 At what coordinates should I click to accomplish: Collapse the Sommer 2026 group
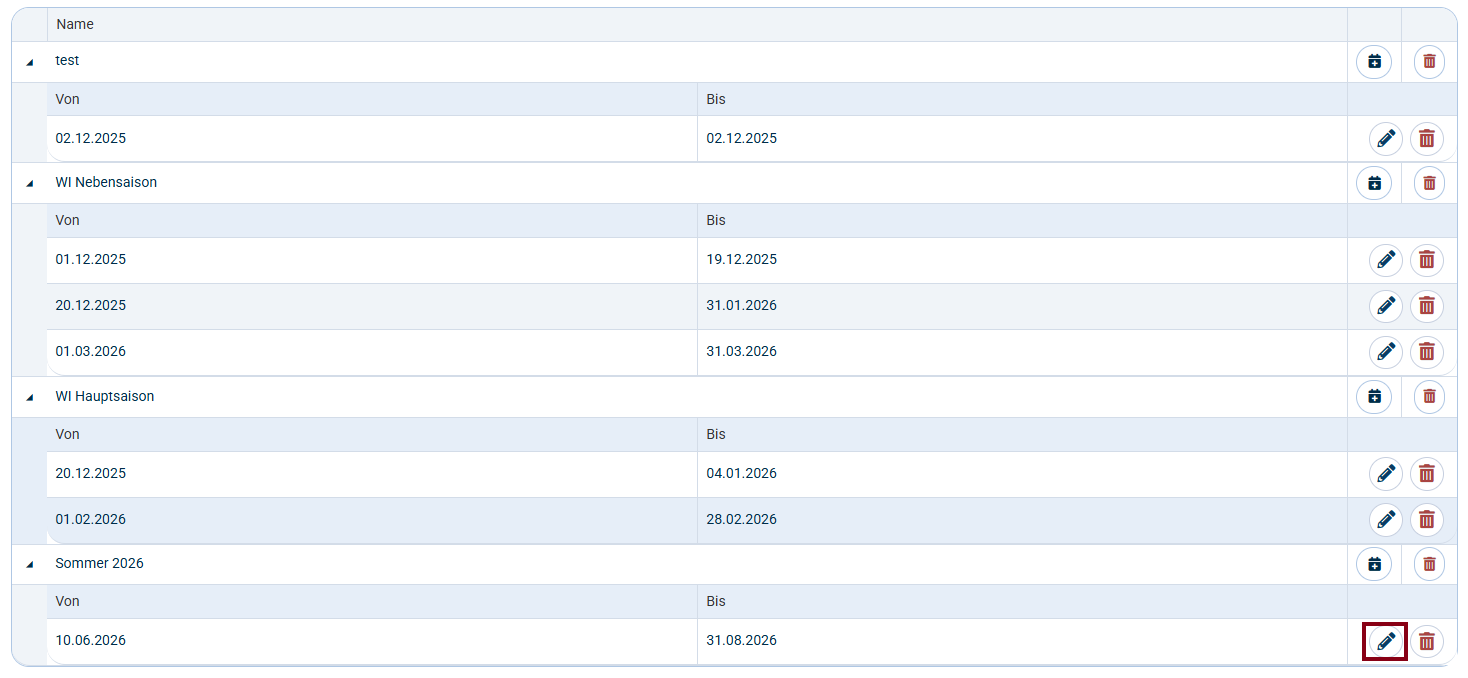tap(29, 564)
